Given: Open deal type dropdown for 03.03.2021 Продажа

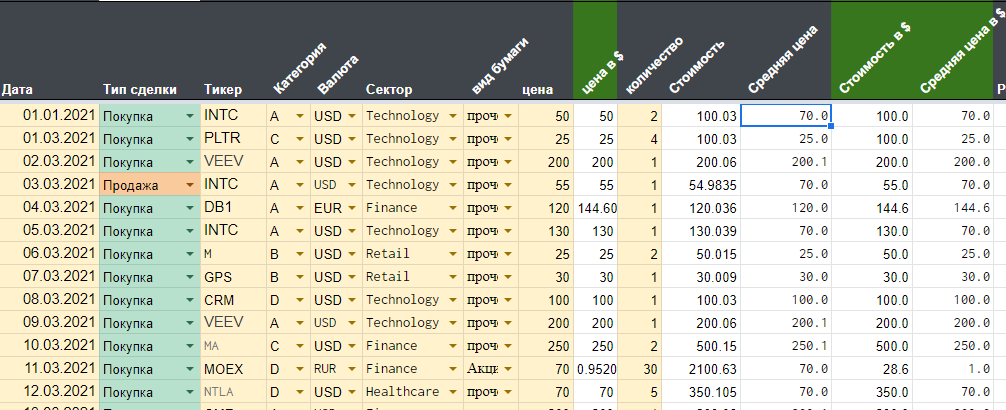Looking at the screenshot, I should coord(190,185).
